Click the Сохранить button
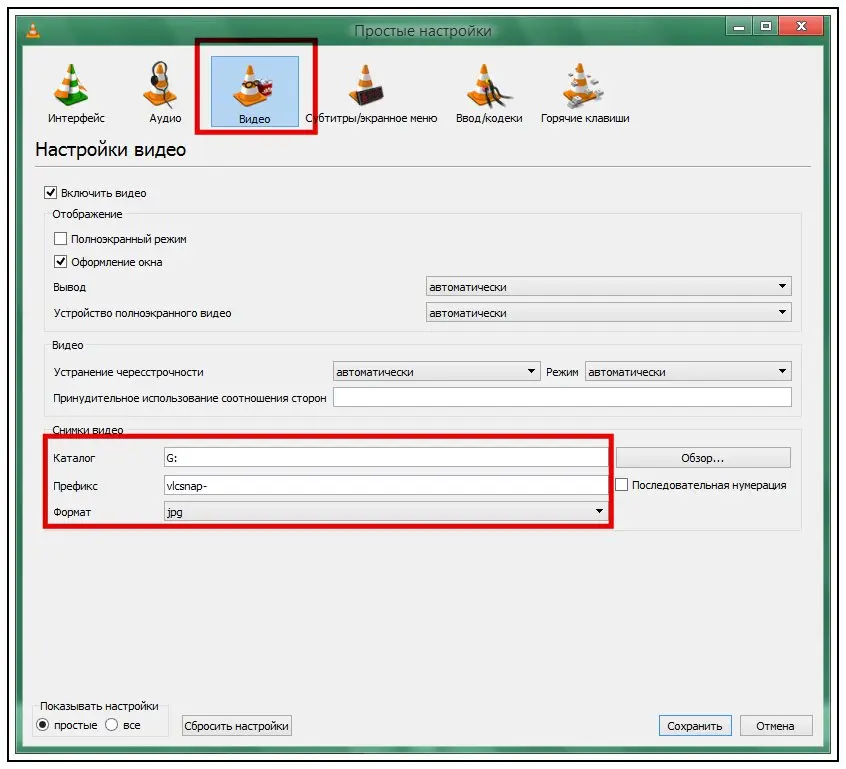Viewport: 846px width, 769px height. (x=694, y=726)
